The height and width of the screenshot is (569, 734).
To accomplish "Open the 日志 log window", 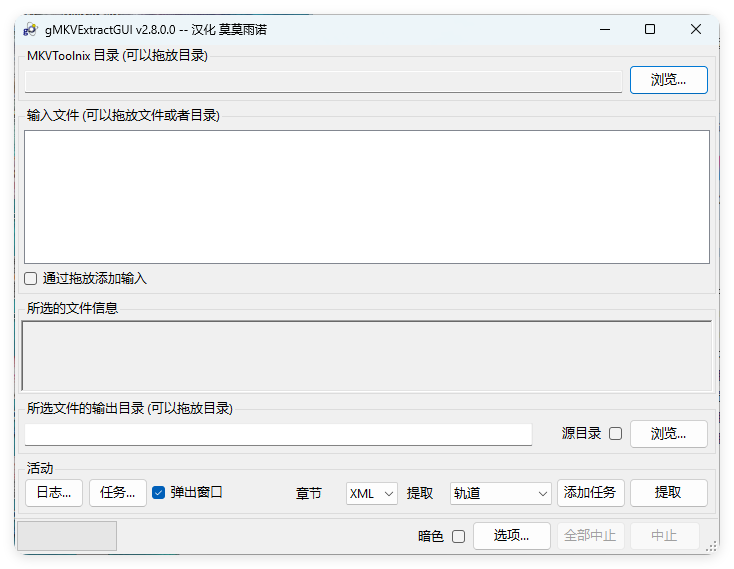I will pos(53,493).
